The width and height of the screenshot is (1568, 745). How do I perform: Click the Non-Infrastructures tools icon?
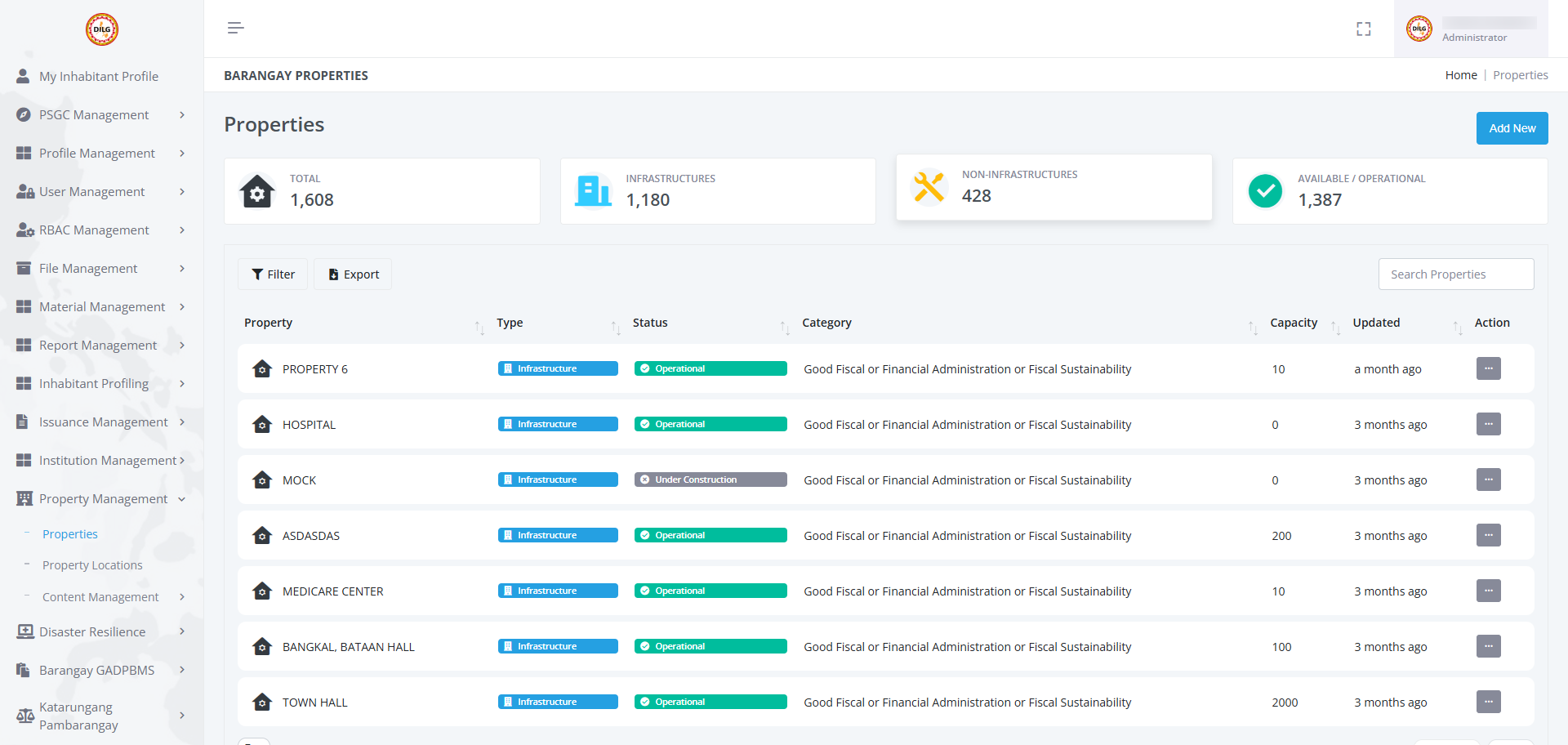pyautogui.click(x=929, y=187)
